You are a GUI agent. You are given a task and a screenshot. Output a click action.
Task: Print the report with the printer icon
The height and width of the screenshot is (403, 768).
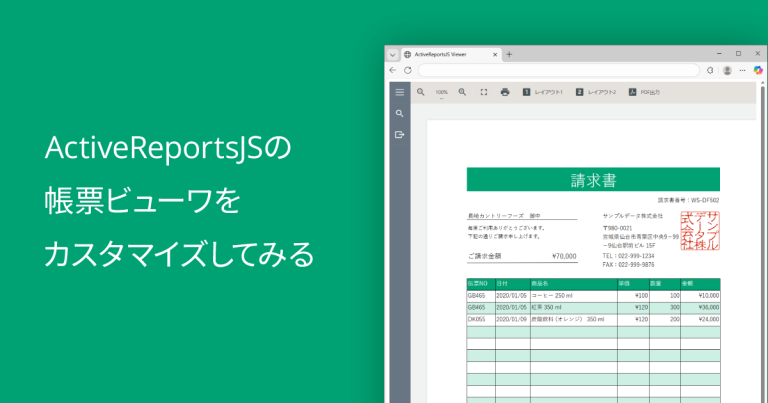coord(505,92)
